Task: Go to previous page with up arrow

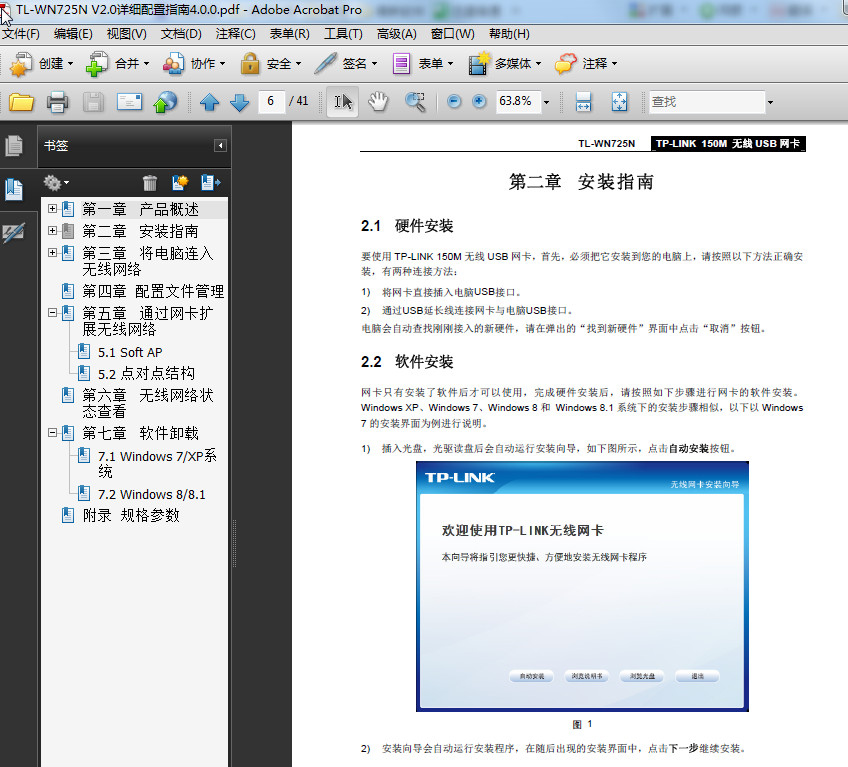Action: point(209,102)
